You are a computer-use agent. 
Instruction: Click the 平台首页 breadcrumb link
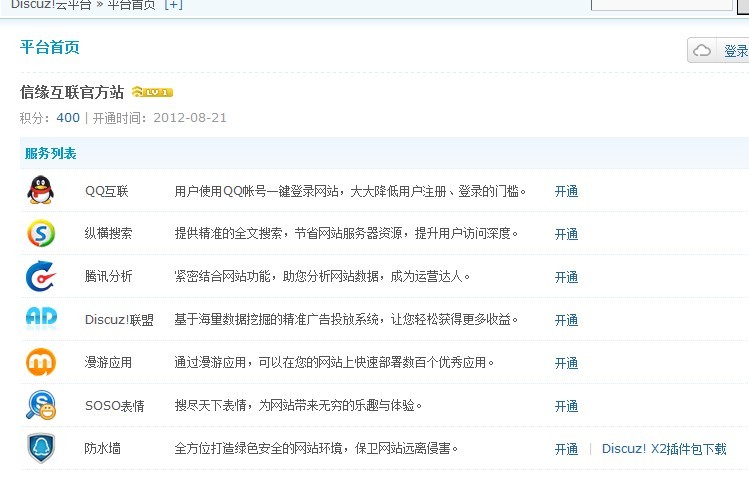point(131,5)
